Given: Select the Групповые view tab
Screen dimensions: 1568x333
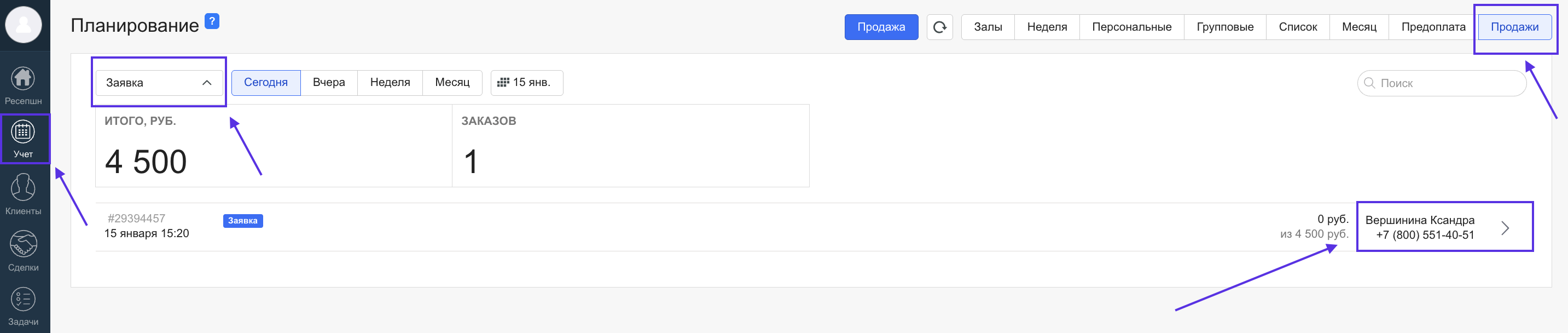Looking at the screenshot, I should [1225, 27].
